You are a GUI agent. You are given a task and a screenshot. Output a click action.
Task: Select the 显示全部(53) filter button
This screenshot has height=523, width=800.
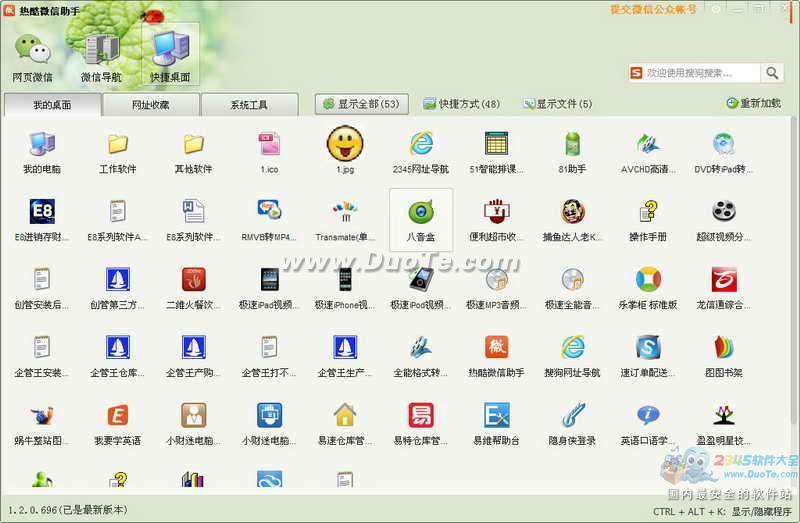coord(361,104)
